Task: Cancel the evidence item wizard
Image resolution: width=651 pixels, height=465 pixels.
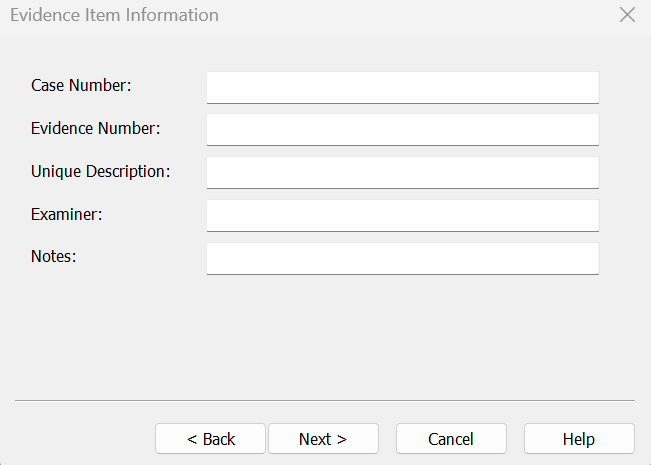Action: [451, 439]
